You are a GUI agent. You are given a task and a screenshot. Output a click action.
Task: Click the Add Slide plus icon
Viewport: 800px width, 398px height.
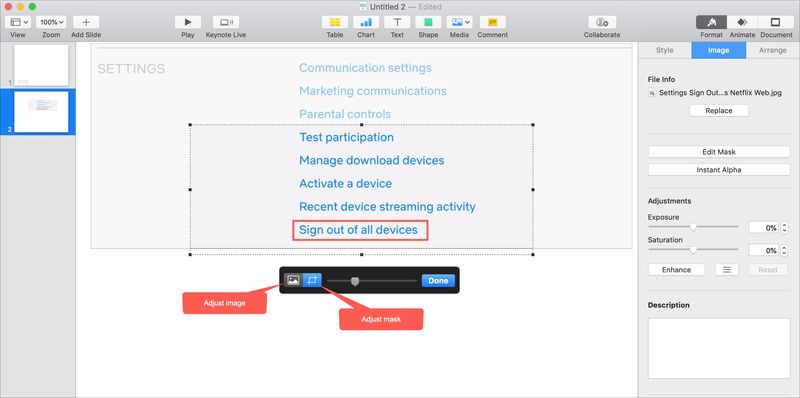(x=86, y=22)
